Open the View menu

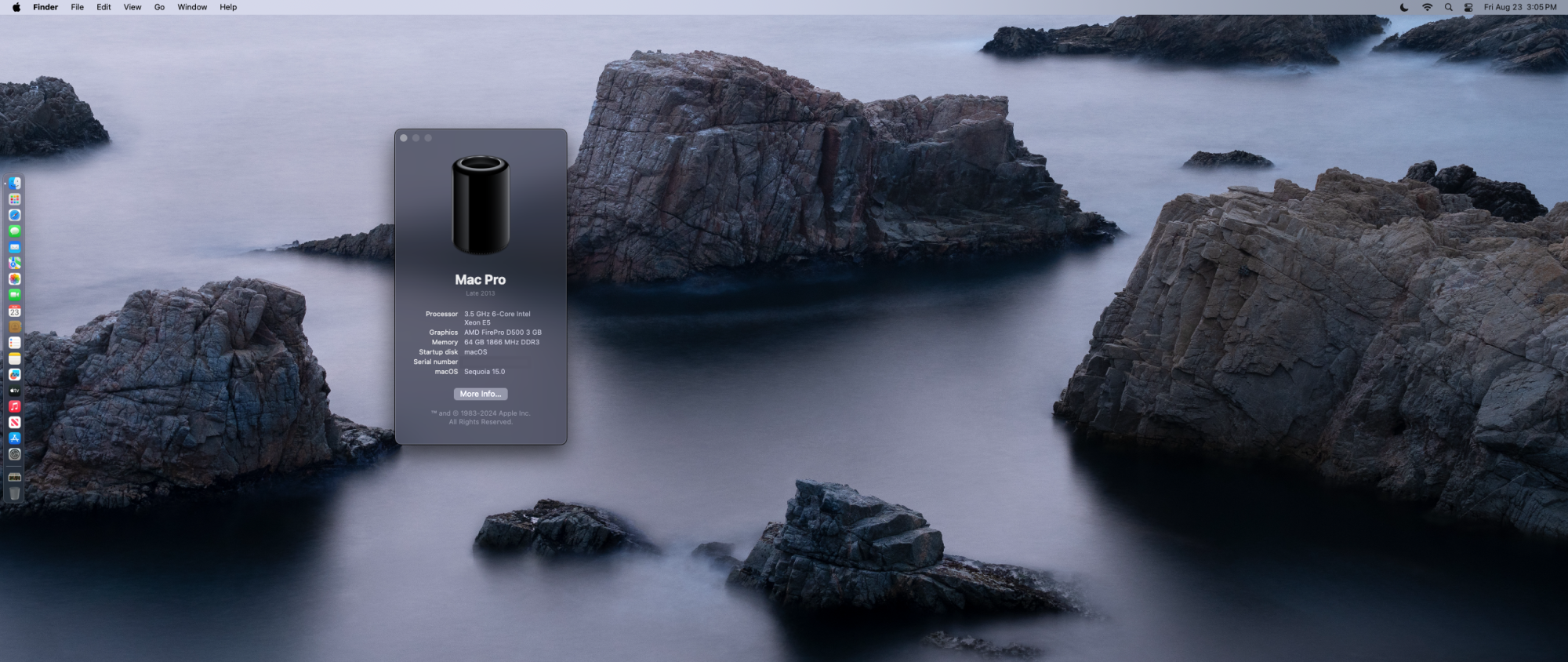point(132,7)
